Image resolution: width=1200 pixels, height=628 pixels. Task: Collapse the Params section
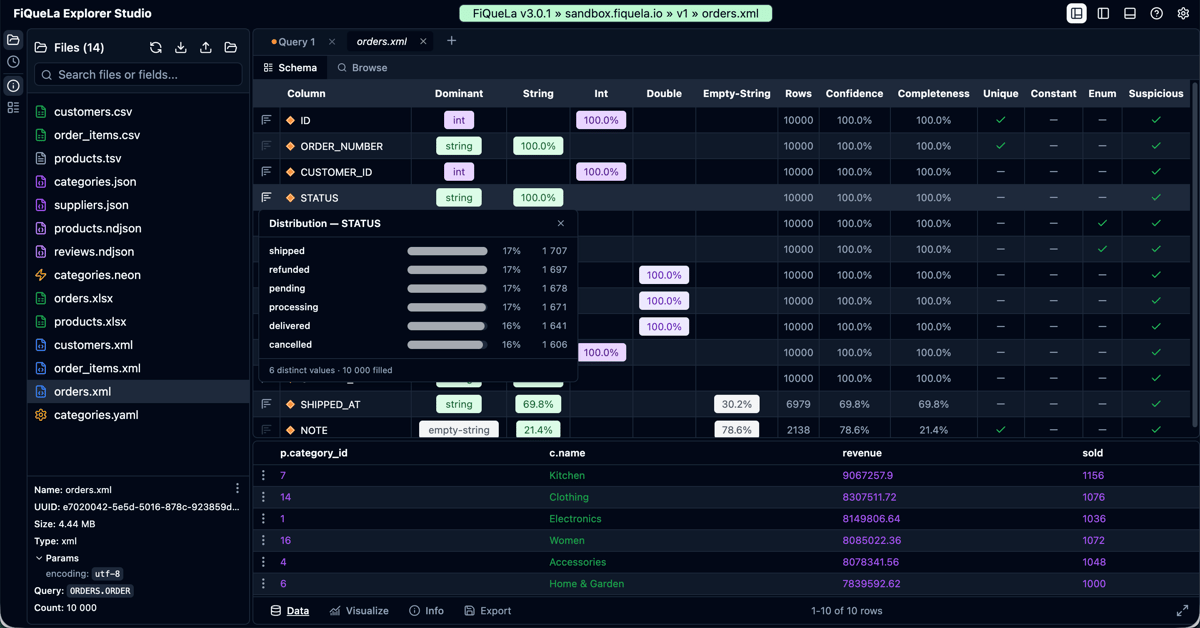pos(56,558)
